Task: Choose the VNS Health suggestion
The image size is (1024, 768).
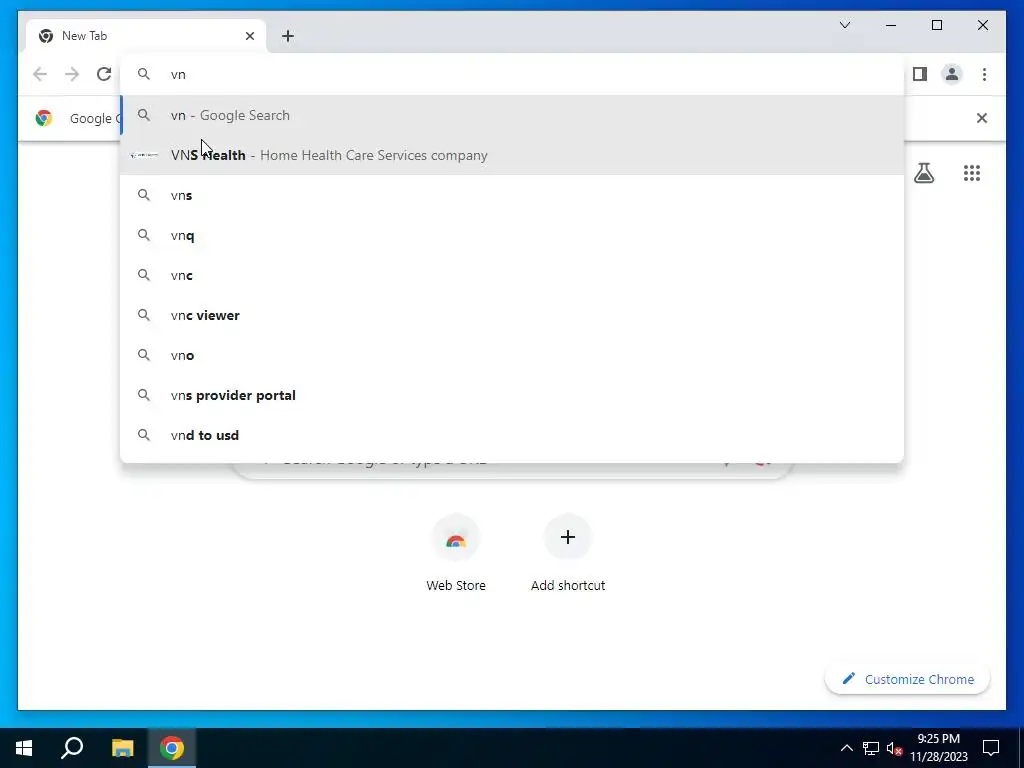Action: click(x=512, y=155)
